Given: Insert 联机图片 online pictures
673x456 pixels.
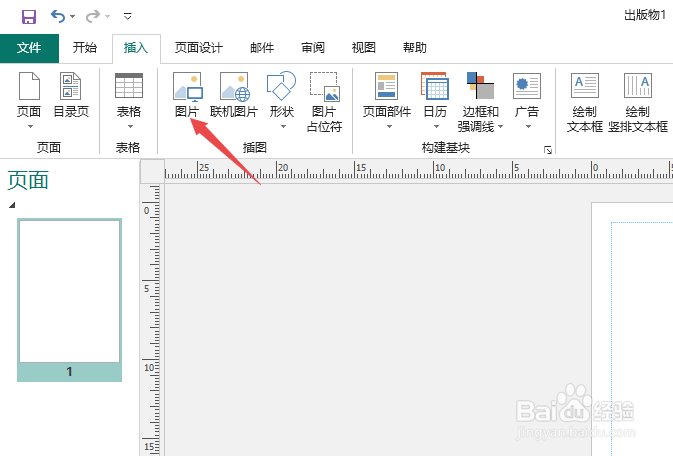Looking at the screenshot, I should 234,95.
